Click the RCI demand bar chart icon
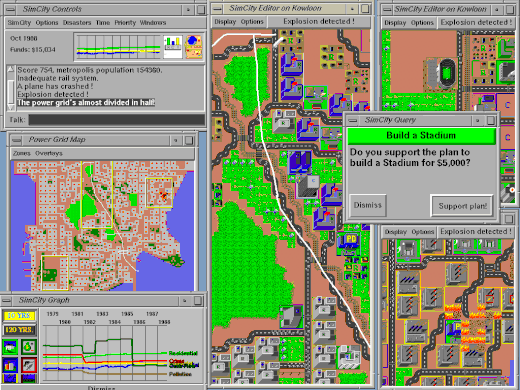520x390 pixels. 173,47
